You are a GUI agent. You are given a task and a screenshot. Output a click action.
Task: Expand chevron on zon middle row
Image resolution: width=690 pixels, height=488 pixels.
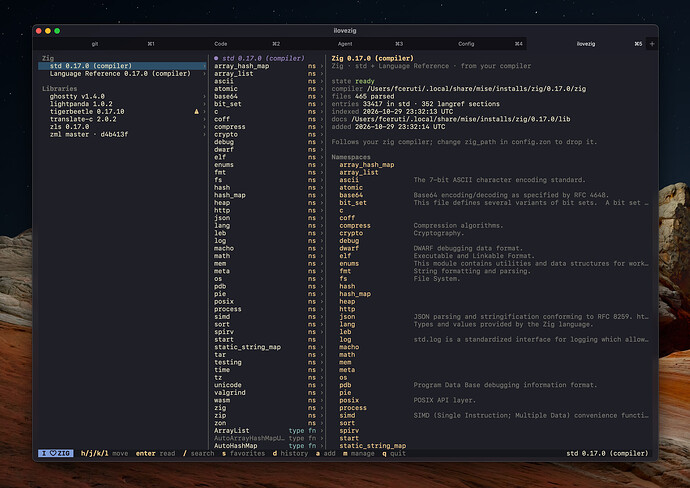point(322,423)
